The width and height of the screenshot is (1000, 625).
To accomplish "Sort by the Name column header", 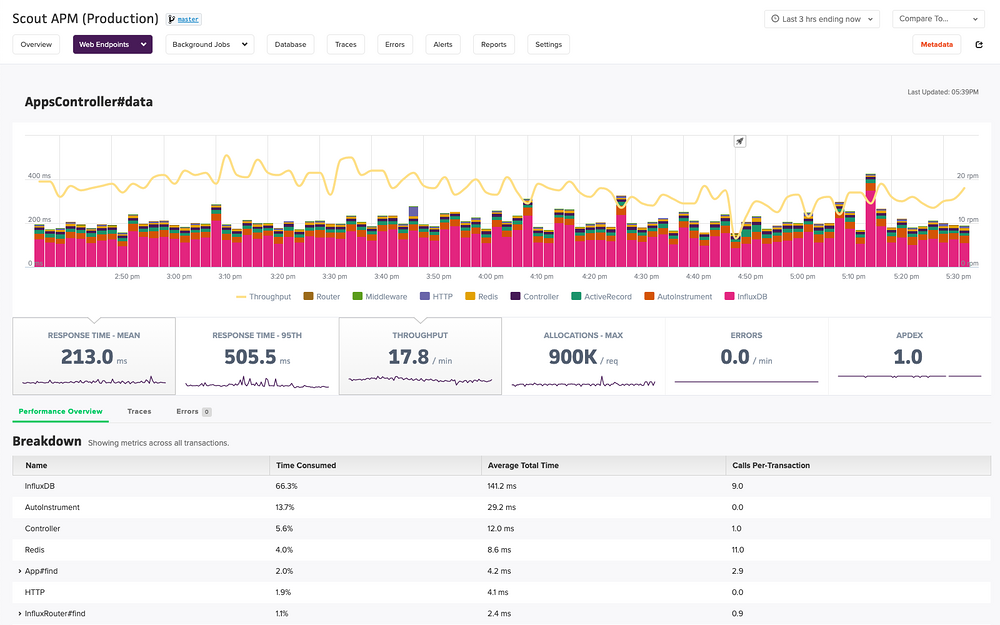I will coord(141,466).
